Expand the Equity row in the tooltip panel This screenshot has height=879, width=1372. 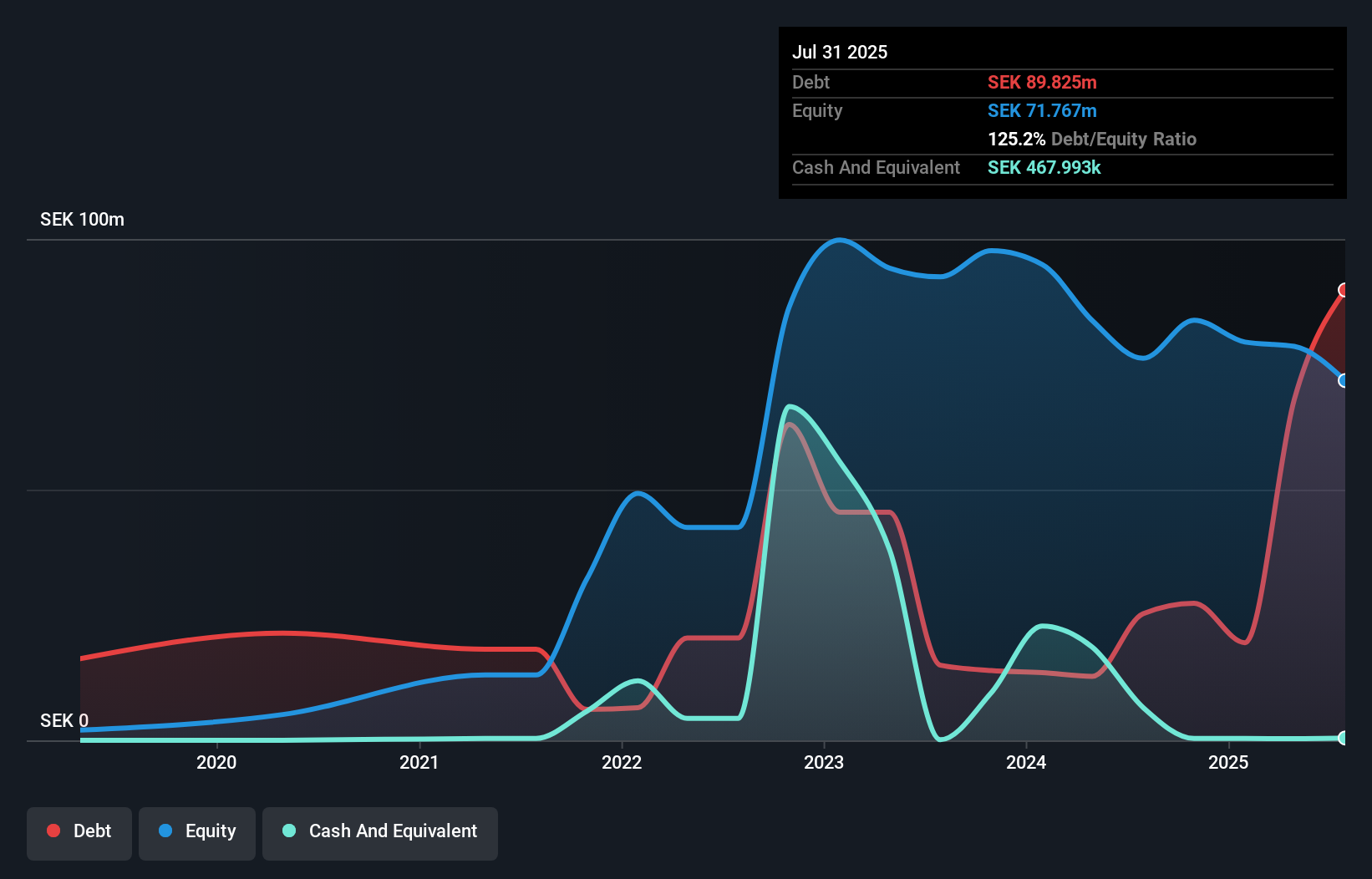pyautogui.click(x=816, y=110)
